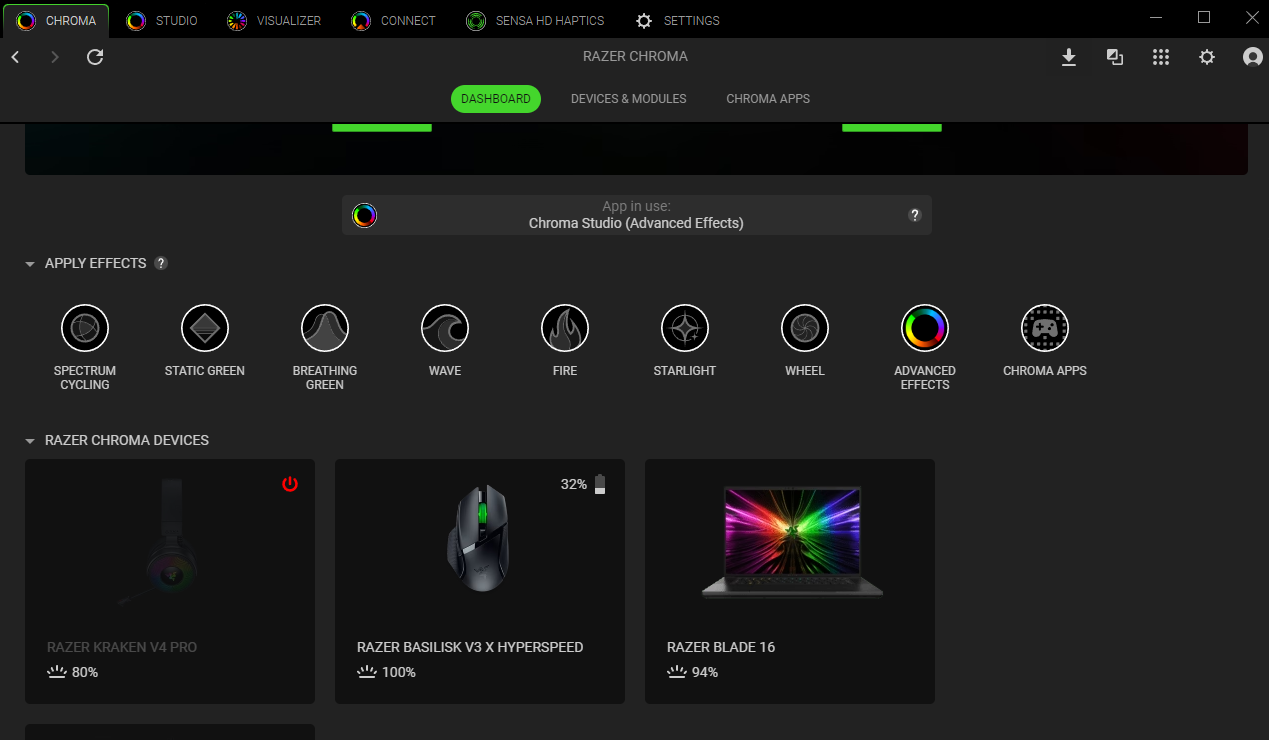The width and height of the screenshot is (1269, 740).
Task: Click the App in use Chroma Studio bar
Action: tap(637, 215)
